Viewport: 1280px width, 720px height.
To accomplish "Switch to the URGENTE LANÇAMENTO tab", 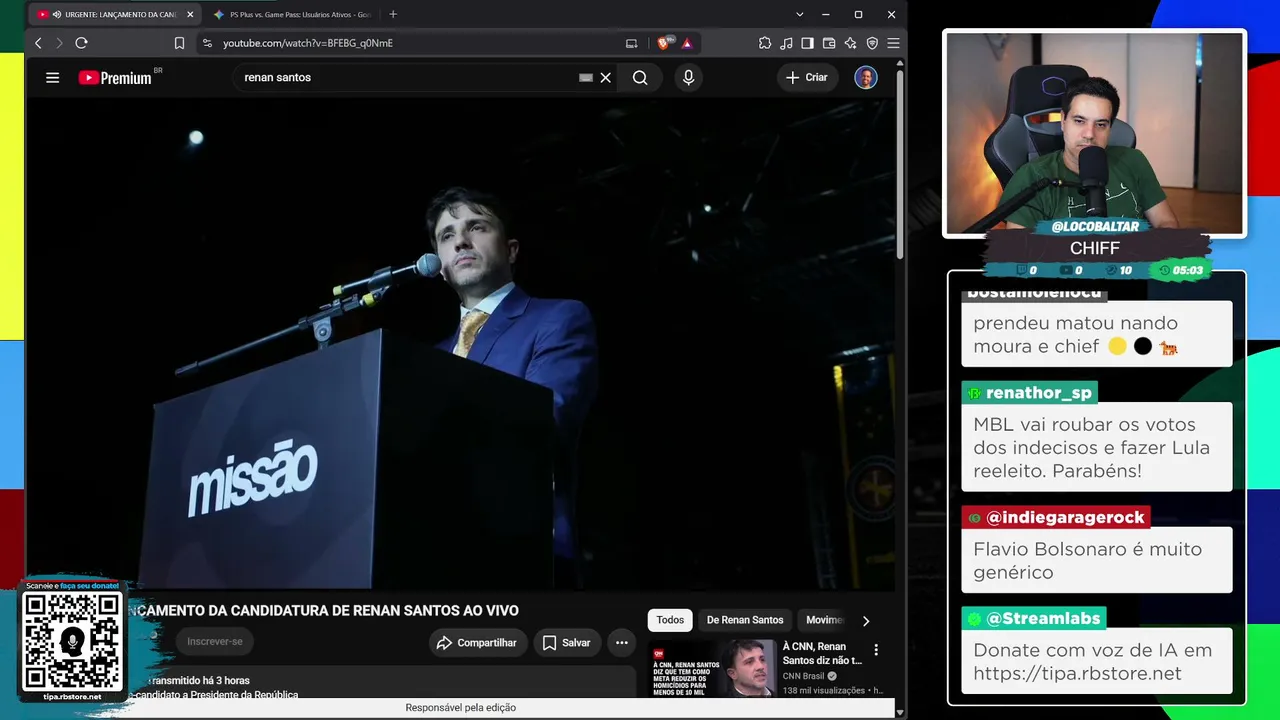I will click(113, 14).
